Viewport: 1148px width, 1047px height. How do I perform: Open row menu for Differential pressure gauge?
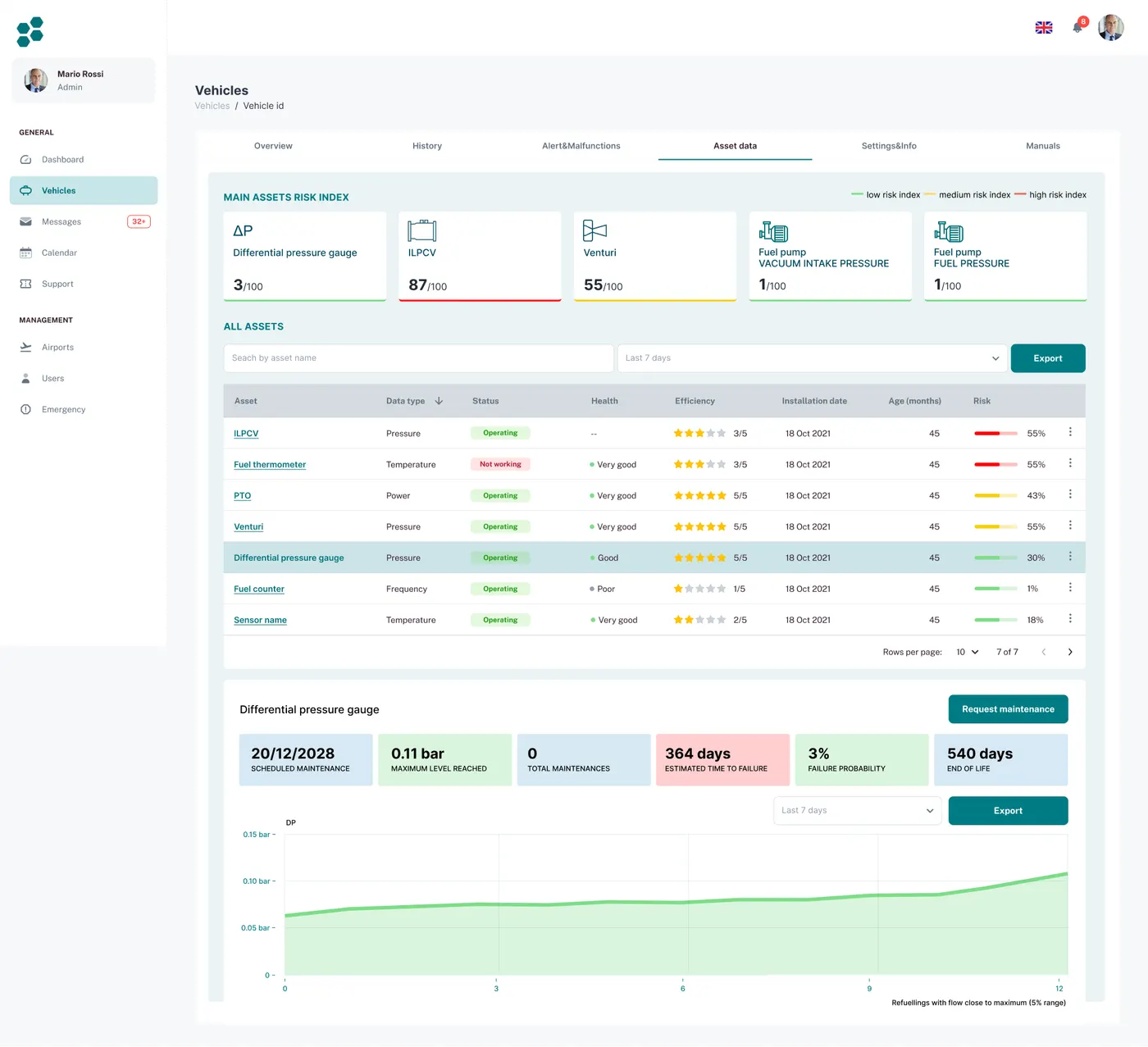point(1070,557)
